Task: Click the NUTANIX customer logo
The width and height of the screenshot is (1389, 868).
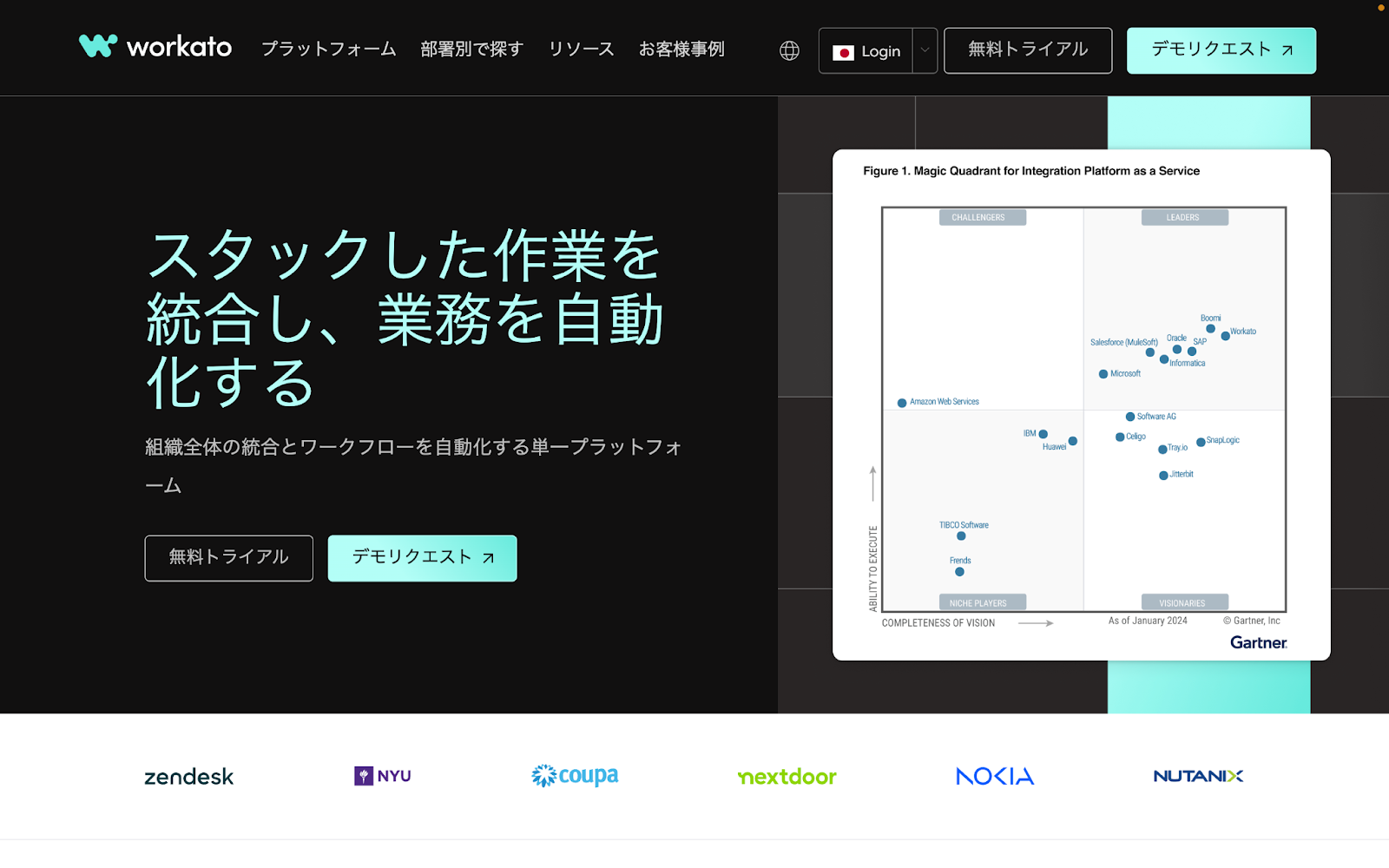Action: [1198, 776]
